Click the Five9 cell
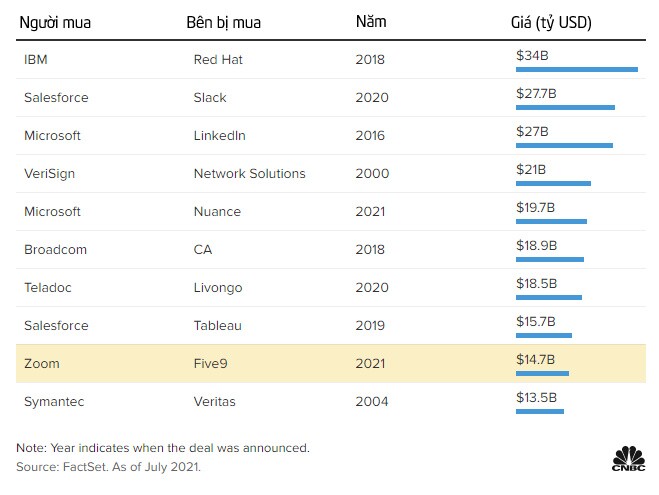This screenshot has width=659, height=495. click(x=210, y=363)
